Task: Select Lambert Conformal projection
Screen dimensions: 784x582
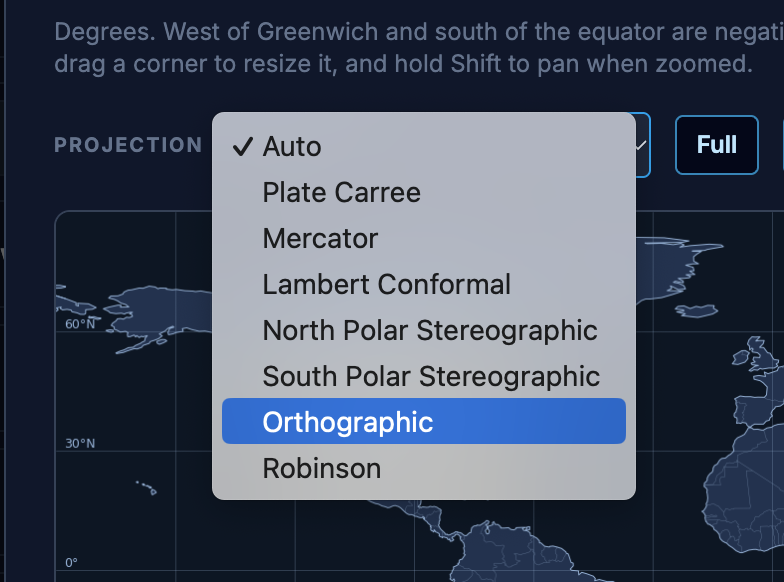Action: tap(424, 284)
